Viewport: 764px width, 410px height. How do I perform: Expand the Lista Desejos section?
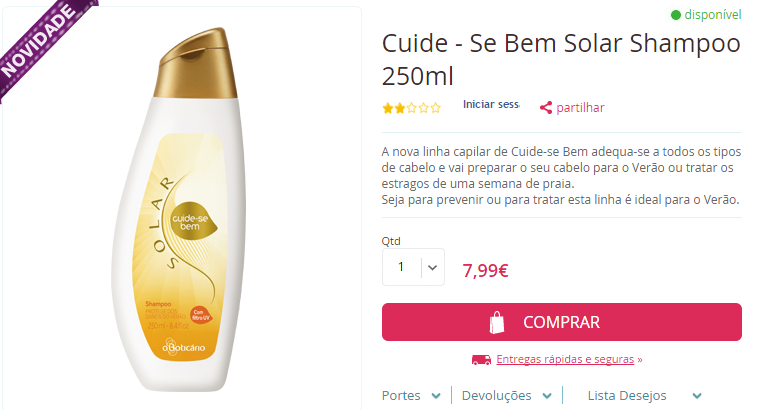click(645, 395)
